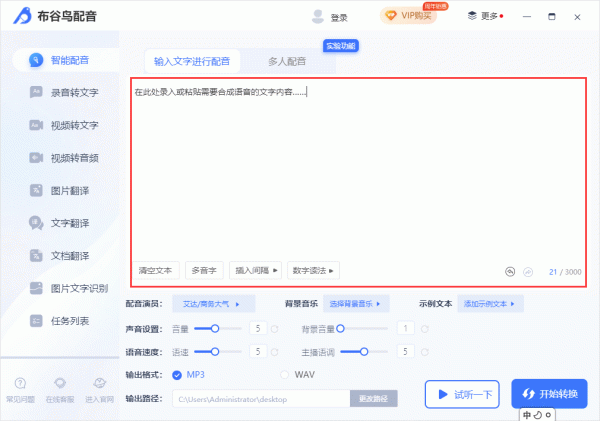Select 视频转文字 in the sidebar
Viewport: 600px width, 421px height.
point(64,125)
